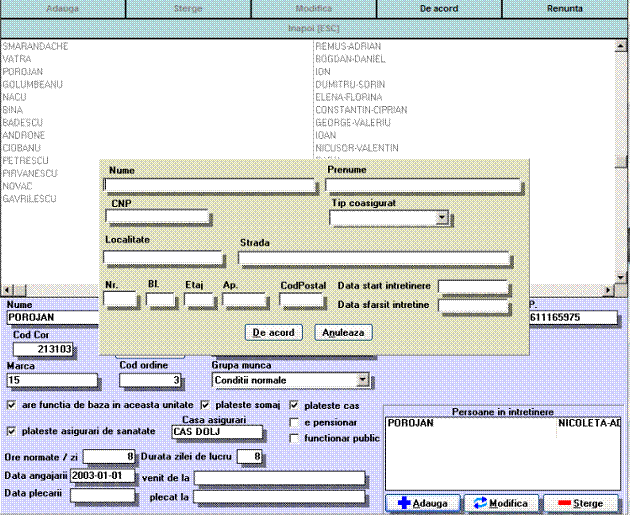Click the CNP input field
This screenshot has width=632, height=517.
[x=157, y=217]
